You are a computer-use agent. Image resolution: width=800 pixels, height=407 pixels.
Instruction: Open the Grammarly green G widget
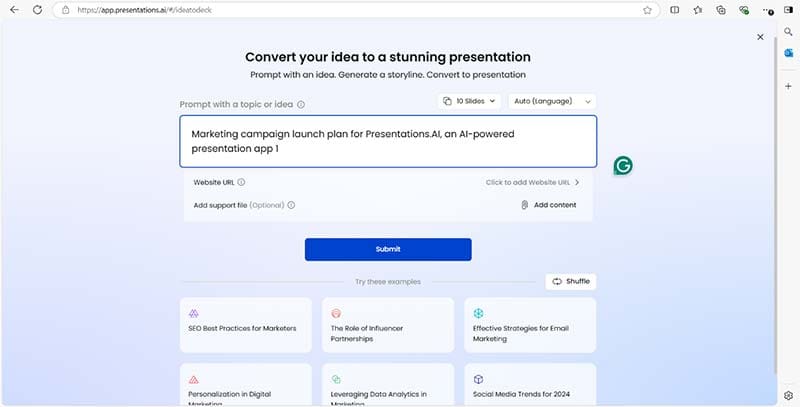(x=623, y=166)
